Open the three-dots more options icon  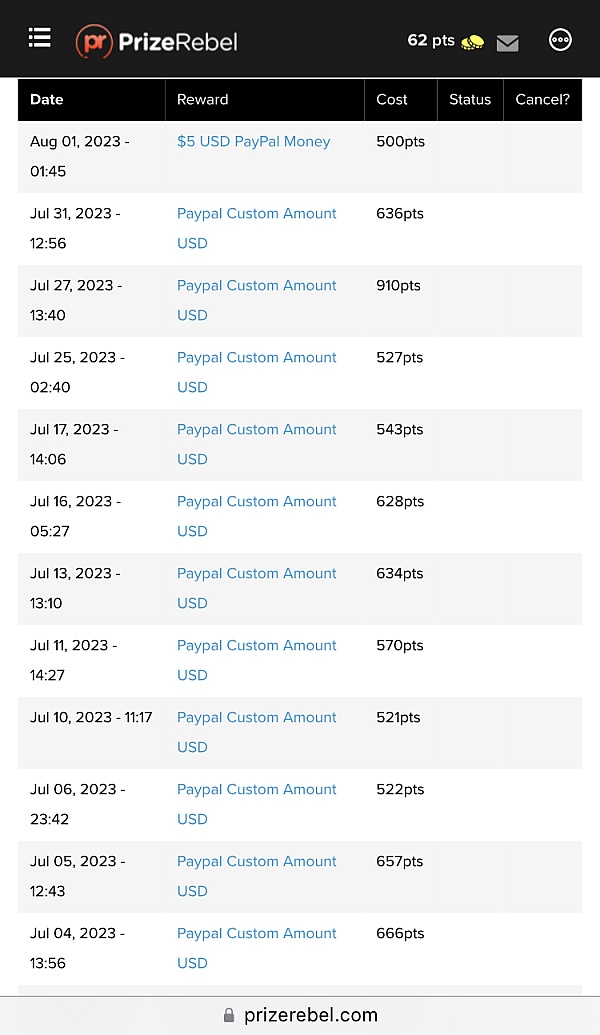tap(561, 40)
